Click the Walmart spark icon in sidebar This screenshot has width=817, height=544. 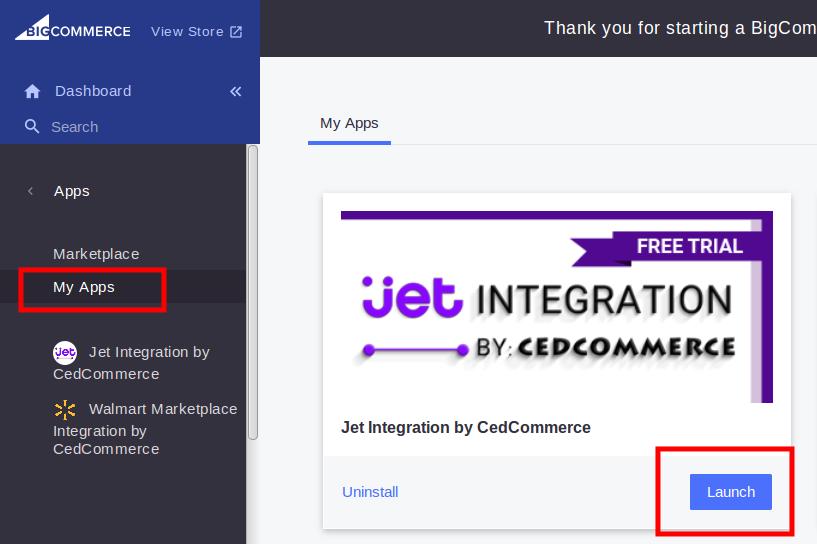pyautogui.click(x=65, y=410)
